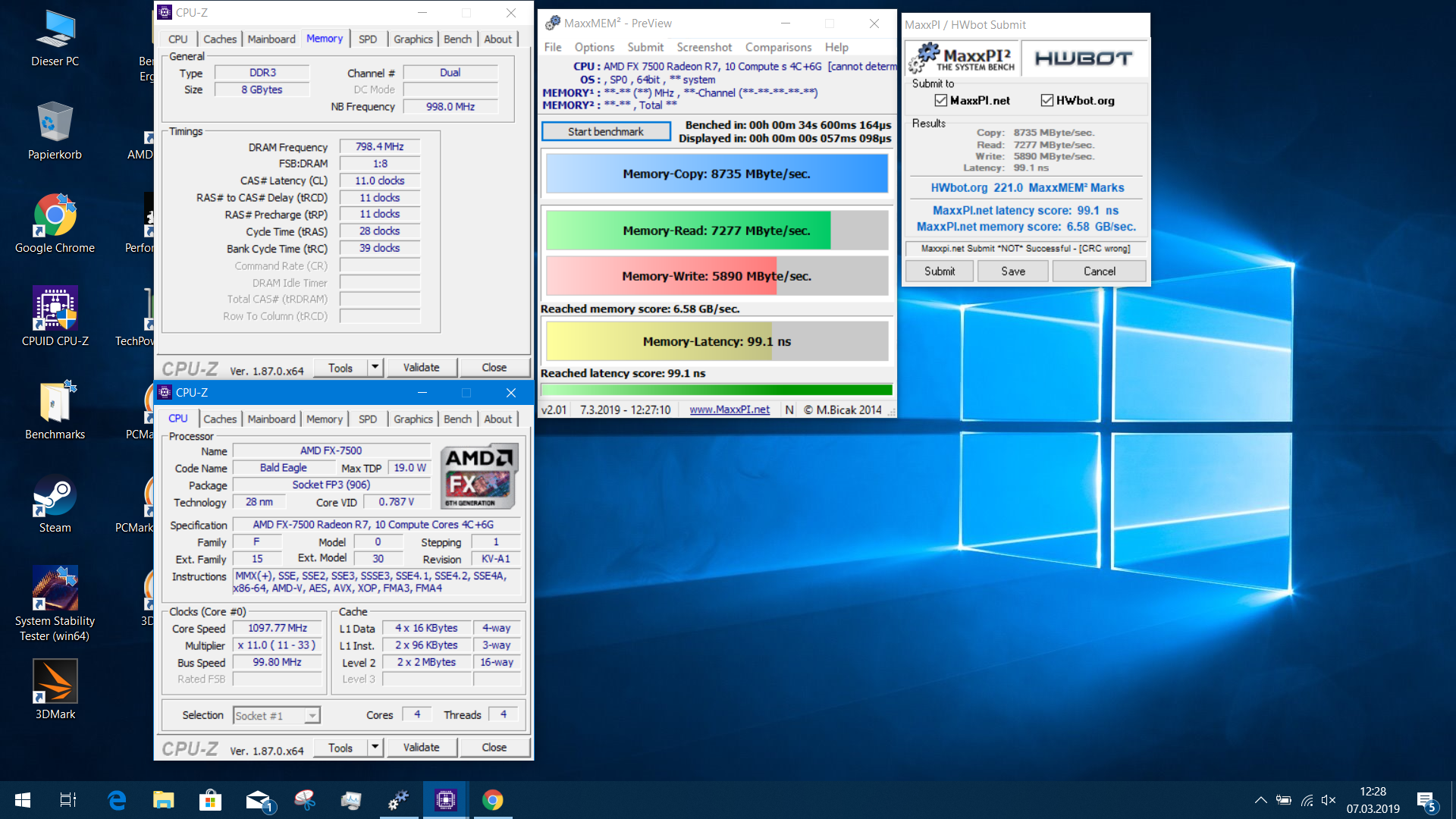Screen dimensions: 1456x819
Task: Open the MaxxMEM Options menu
Action: point(595,47)
